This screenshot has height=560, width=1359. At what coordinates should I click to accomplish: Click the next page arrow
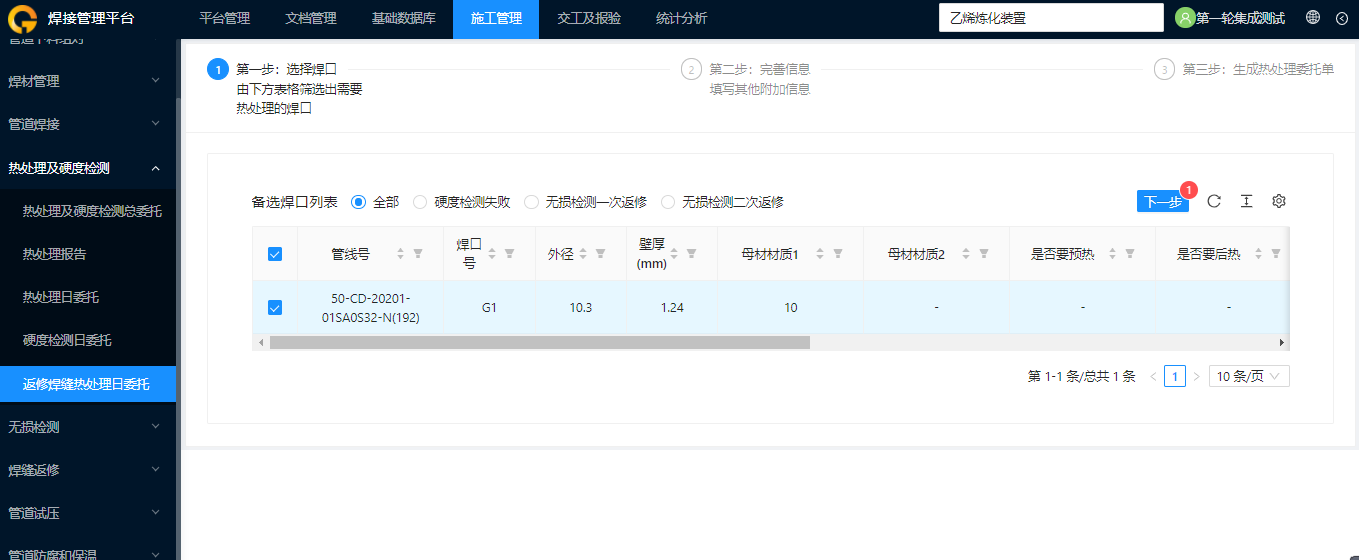pos(1197,376)
